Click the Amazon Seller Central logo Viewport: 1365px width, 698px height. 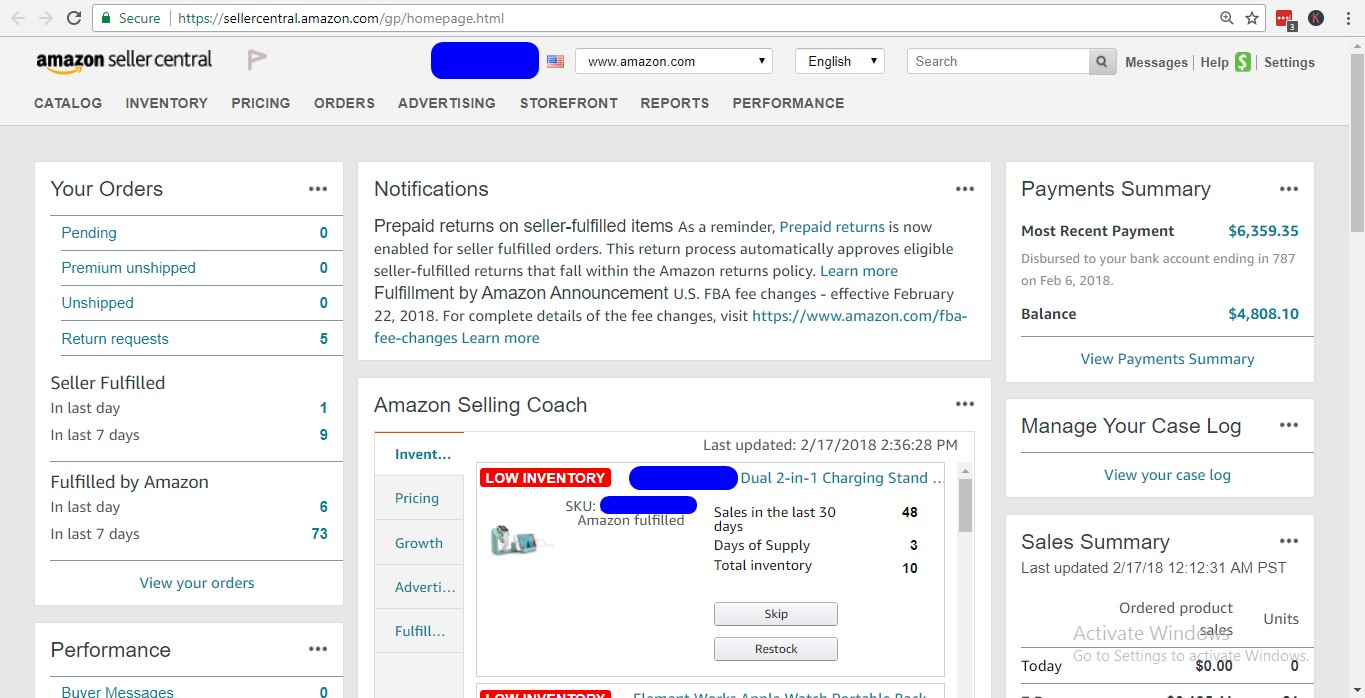[124, 61]
